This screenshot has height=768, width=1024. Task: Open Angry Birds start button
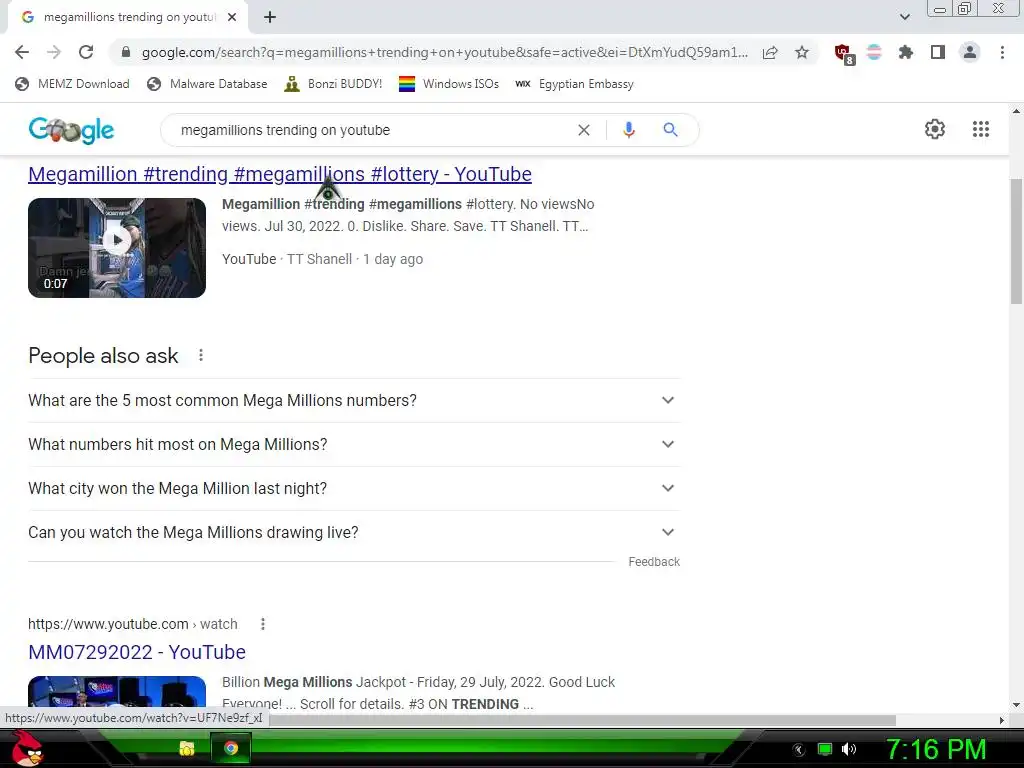27,748
